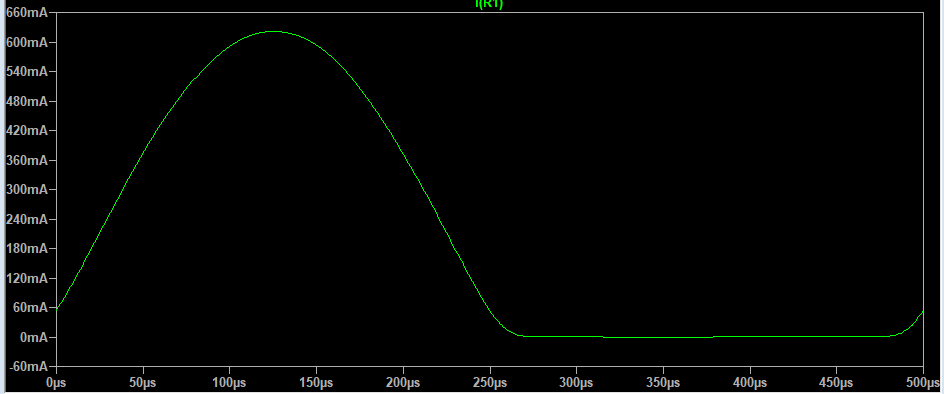This screenshot has width=944, height=394.
Task: Click the 180mA y-axis tick label
Action: pos(26,249)
